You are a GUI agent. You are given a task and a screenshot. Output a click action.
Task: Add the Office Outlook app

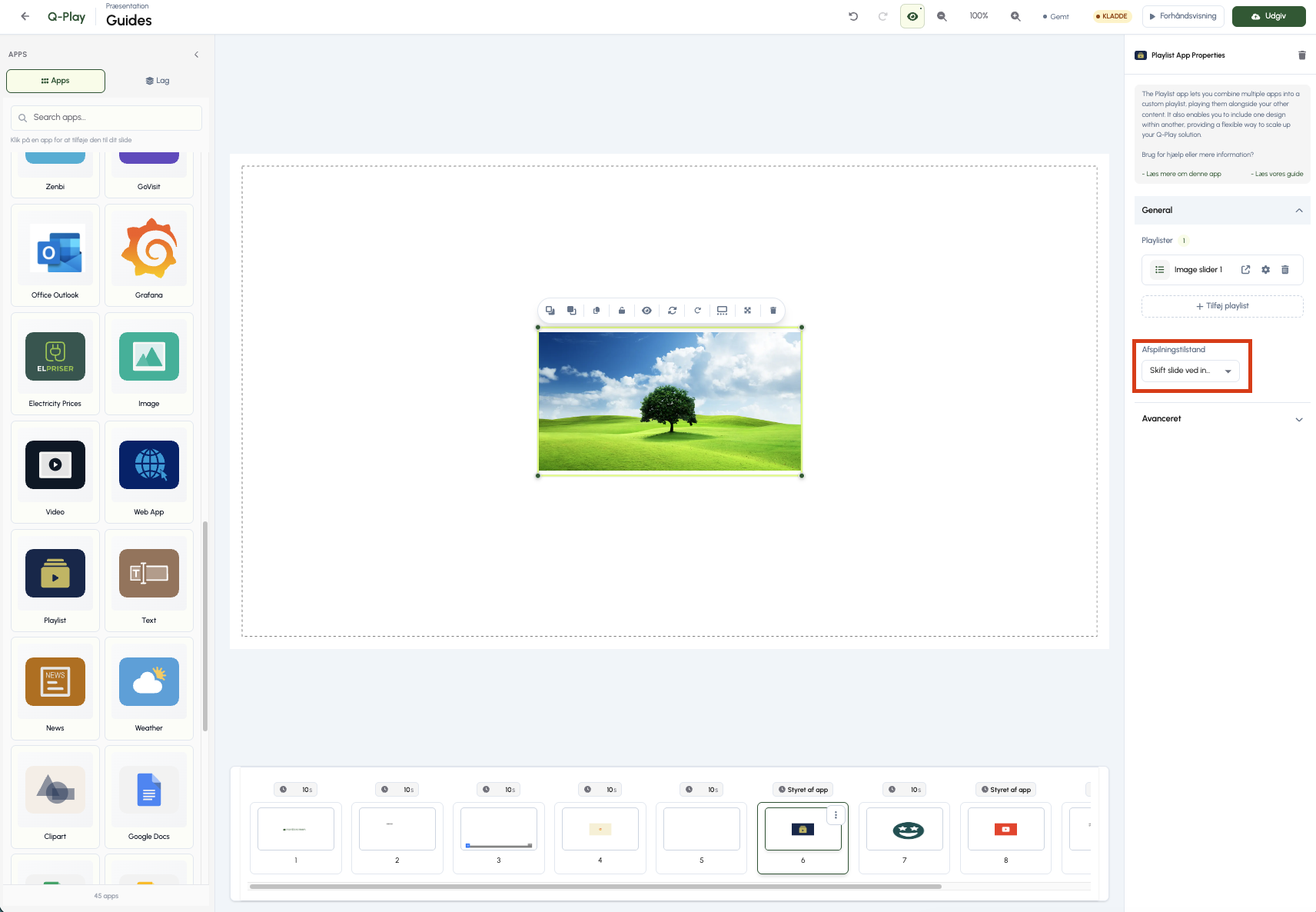pyautogui.click(x=55, y=255)
